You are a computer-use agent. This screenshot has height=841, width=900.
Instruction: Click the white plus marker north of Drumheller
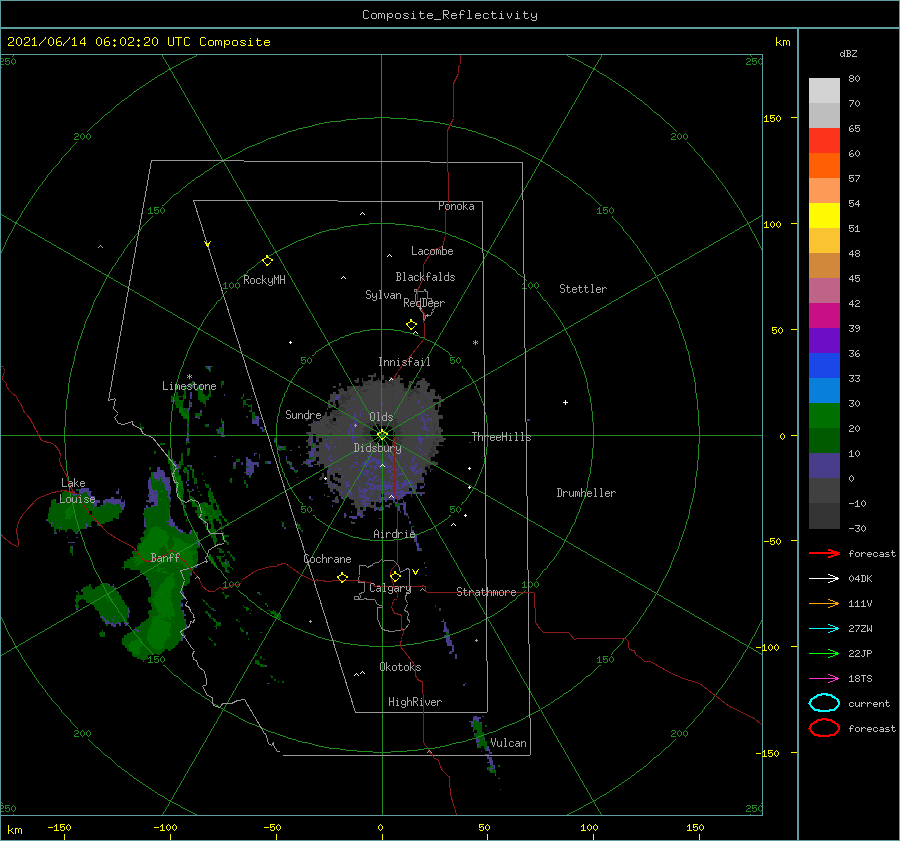[565, 402]
